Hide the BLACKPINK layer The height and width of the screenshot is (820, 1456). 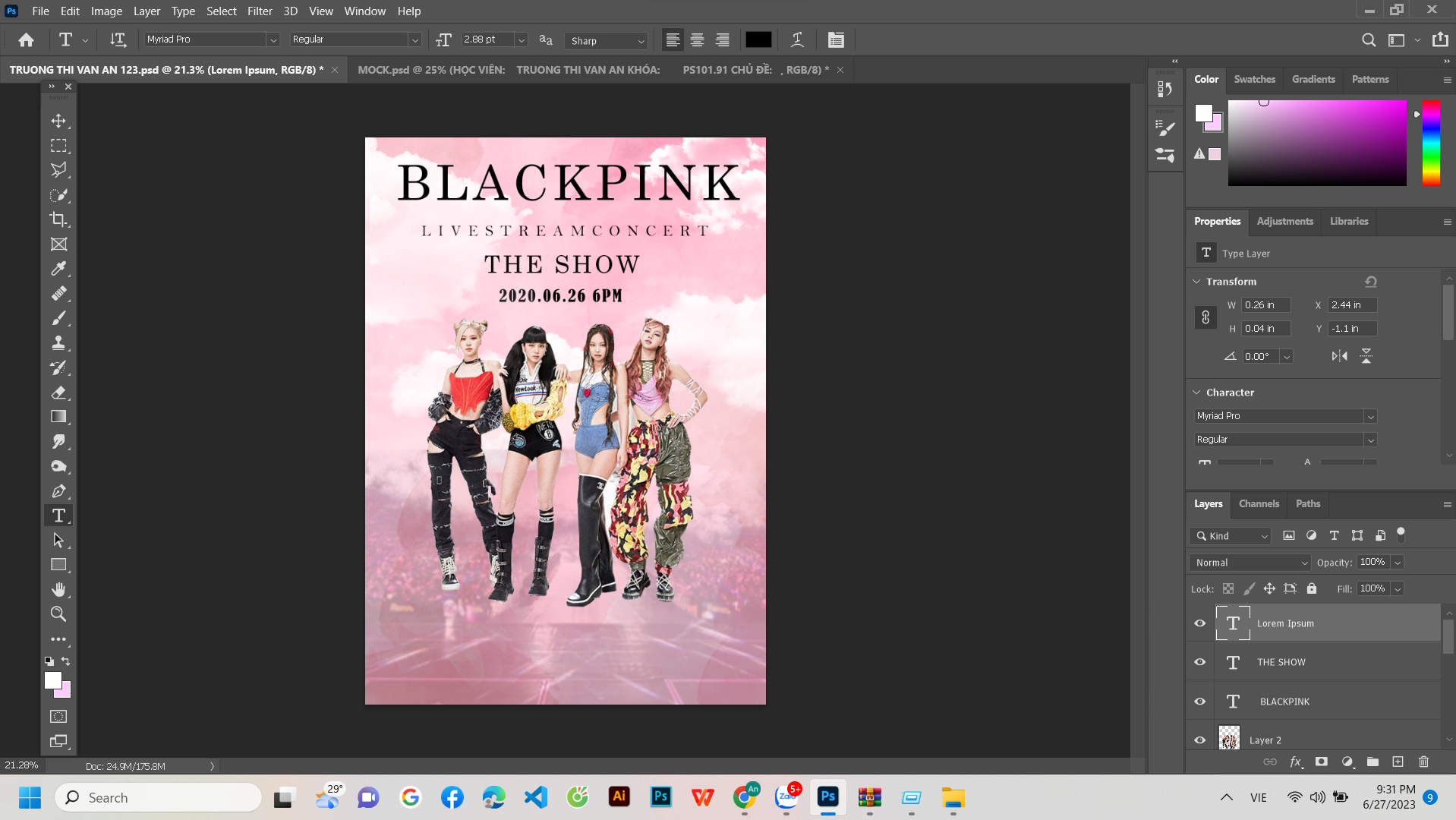1200,702
